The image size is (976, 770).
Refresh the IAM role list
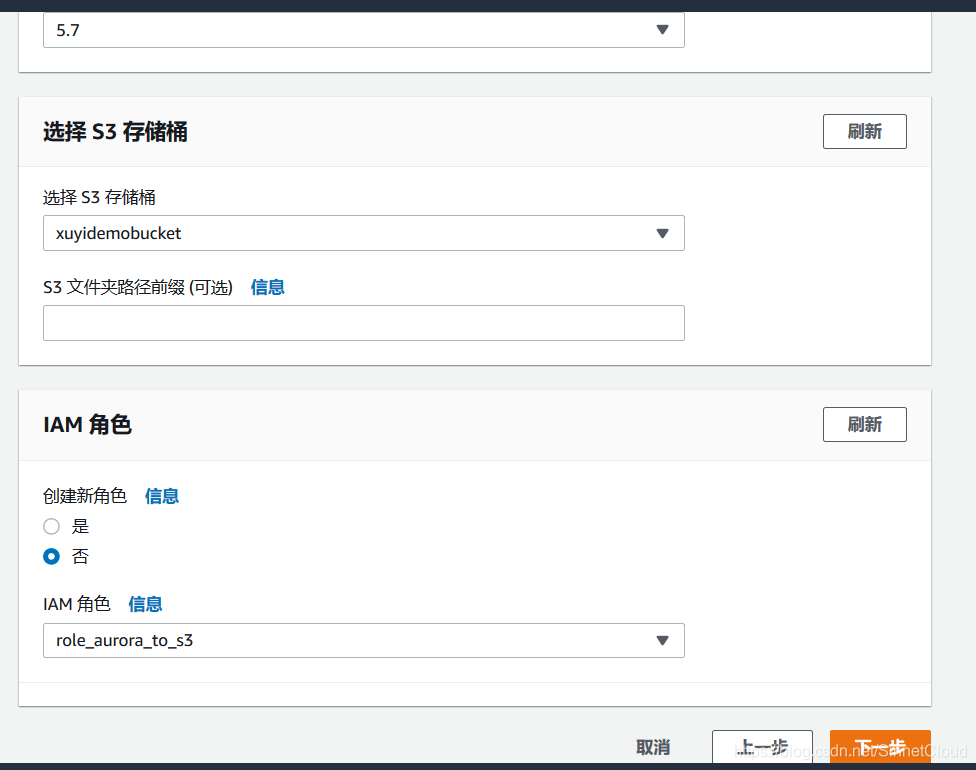click(864, 425)
